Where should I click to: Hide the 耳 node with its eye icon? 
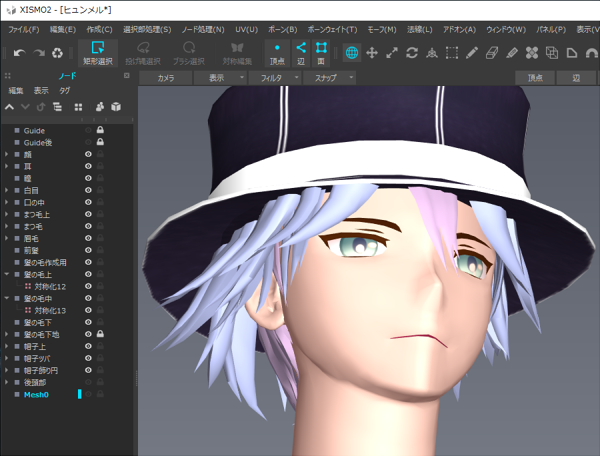(88, 166)
